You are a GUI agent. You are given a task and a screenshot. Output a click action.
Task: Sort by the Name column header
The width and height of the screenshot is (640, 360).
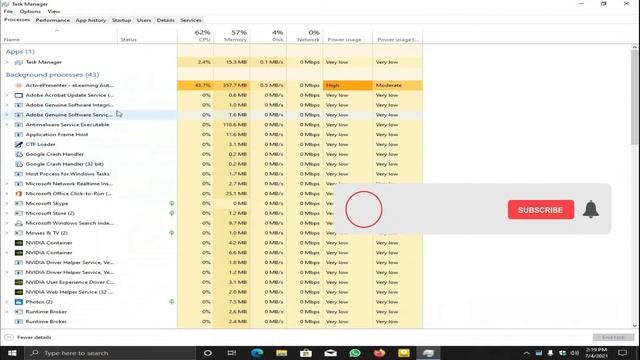59,36
